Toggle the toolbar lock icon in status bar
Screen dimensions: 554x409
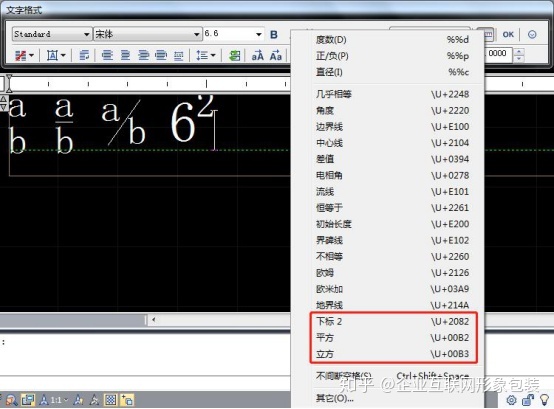pyautogui.click(x=528, y=400)
